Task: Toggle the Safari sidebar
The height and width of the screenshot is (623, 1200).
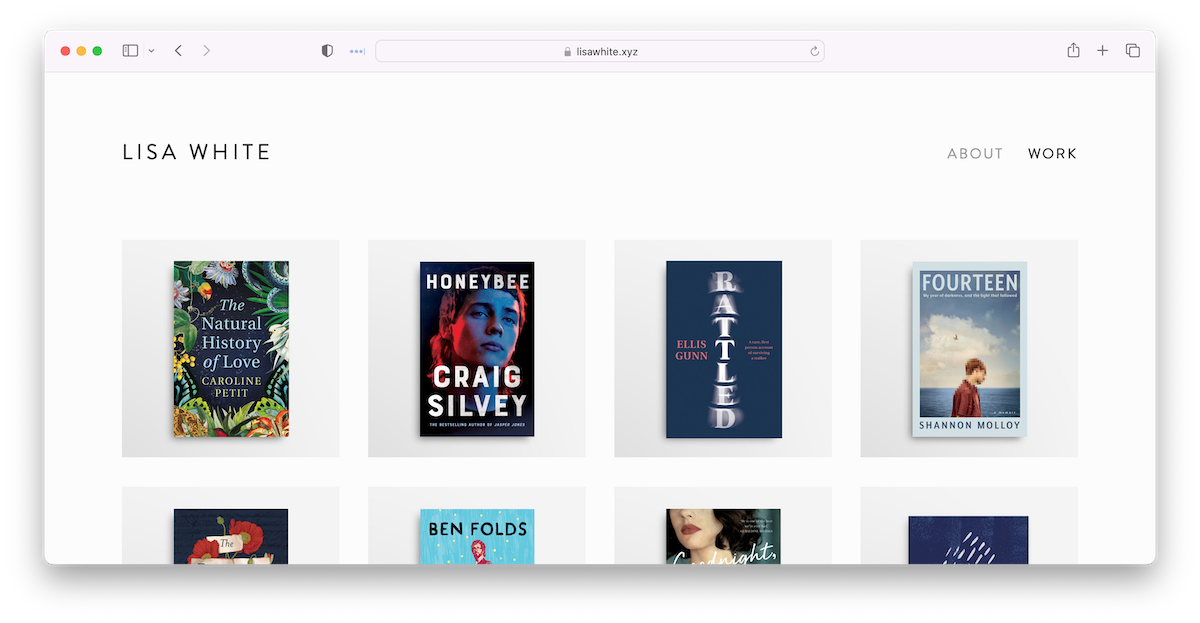Action: click(x=130, y=51)
